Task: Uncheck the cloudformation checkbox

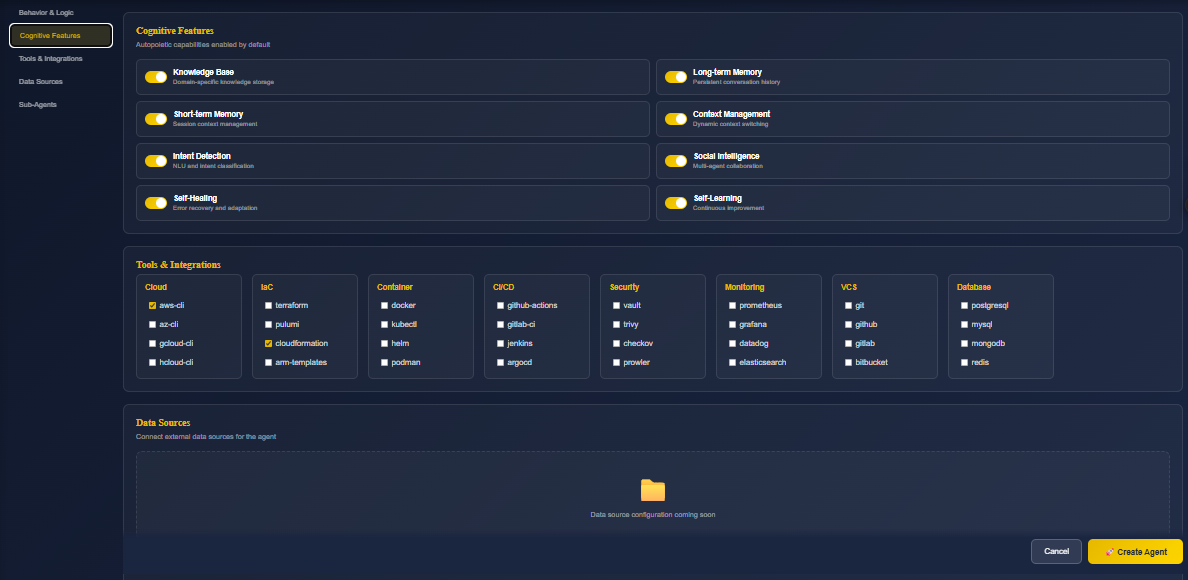Action: click(x=268, y=344)
